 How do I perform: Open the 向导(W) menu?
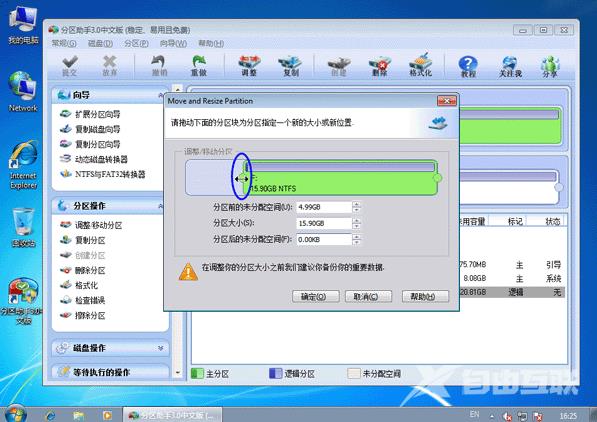tap(173, 43)
